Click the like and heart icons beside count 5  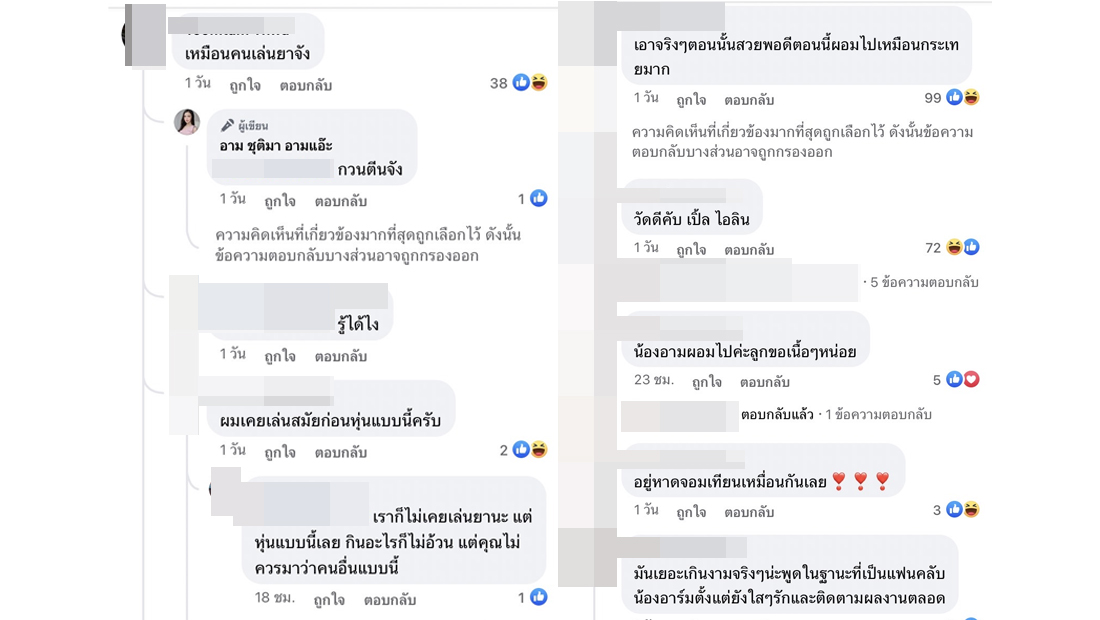[963, 379]
